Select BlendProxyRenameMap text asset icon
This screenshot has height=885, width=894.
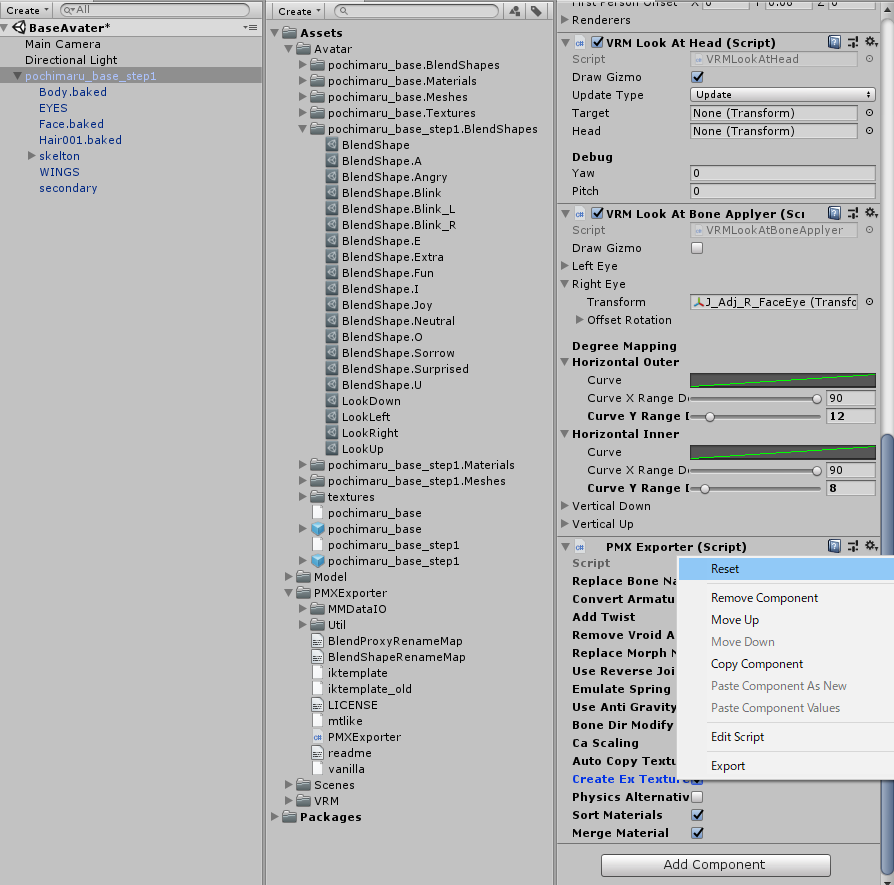tap(318, 641)
